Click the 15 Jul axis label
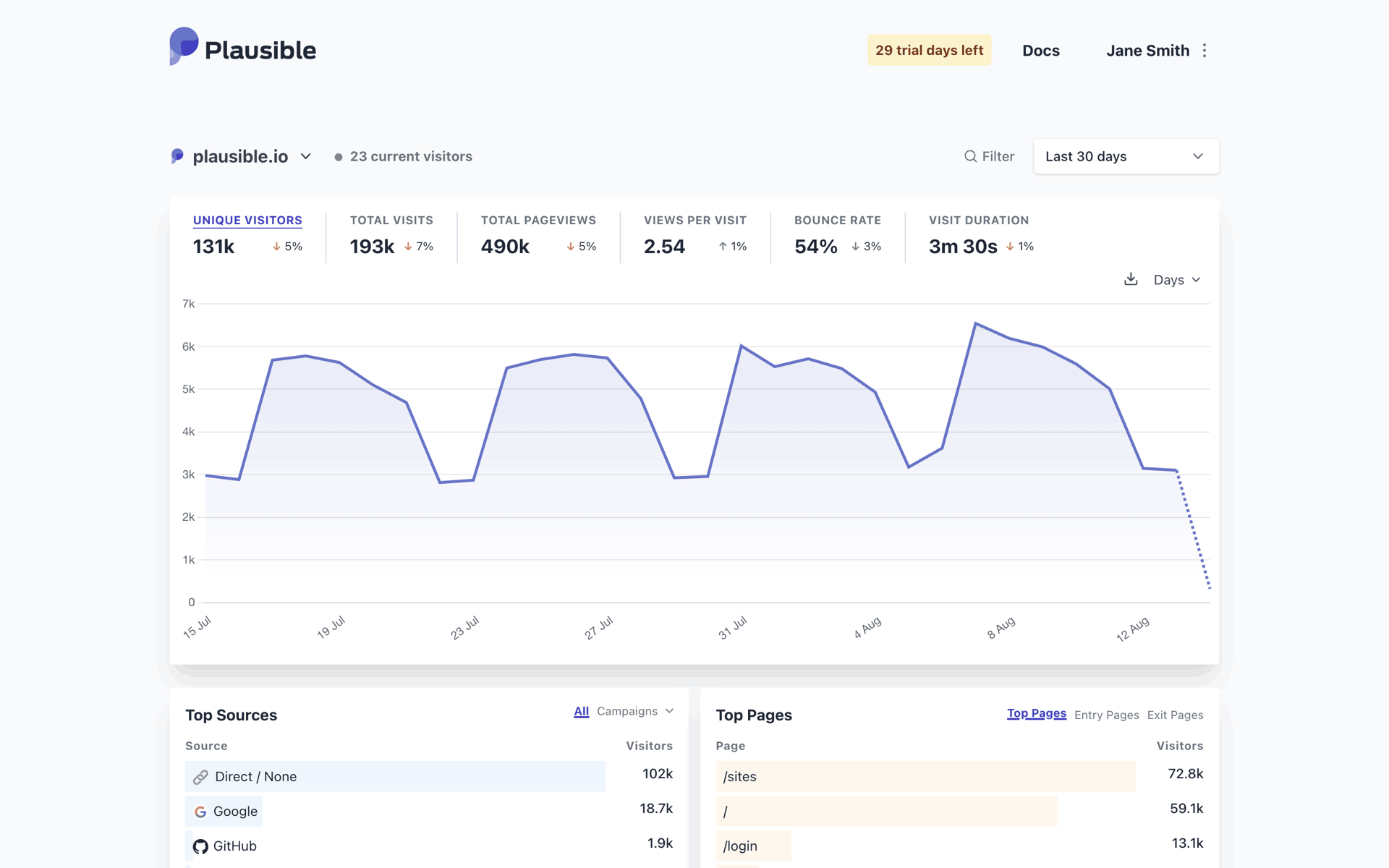1389x868 pixels. [197, 627]
